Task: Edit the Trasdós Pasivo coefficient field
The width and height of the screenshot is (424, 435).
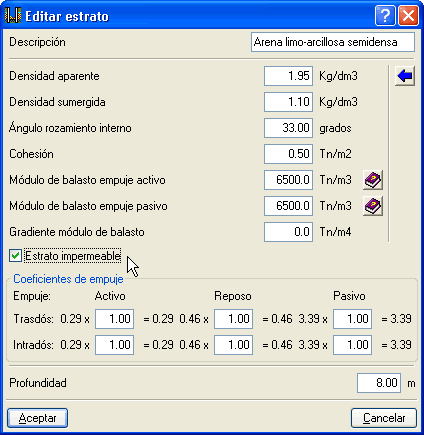Action: 352,319
